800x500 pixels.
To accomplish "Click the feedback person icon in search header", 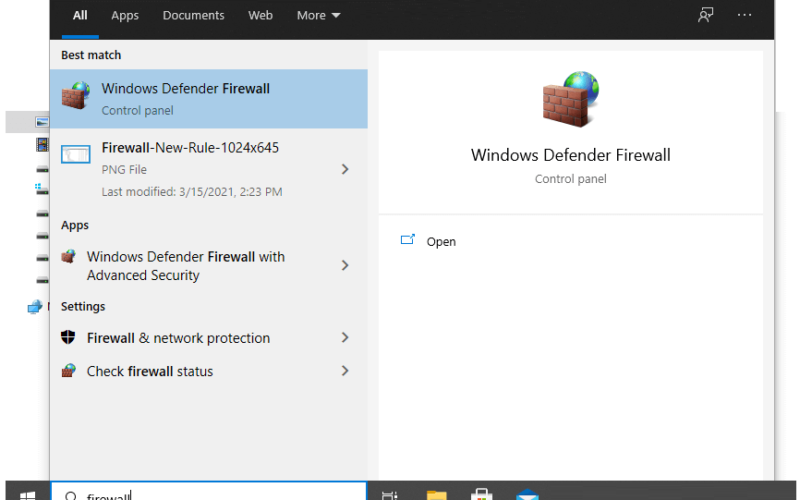I will [x=705, y=15].
